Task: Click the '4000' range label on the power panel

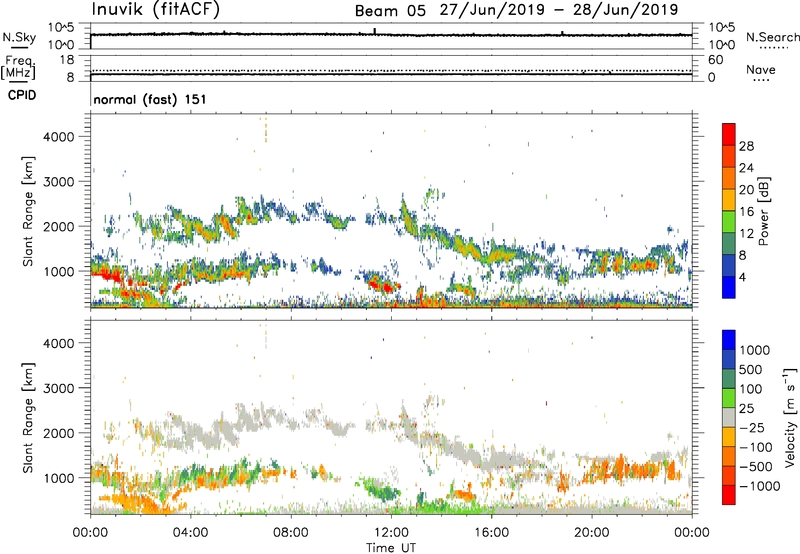Action: (59, 137)
